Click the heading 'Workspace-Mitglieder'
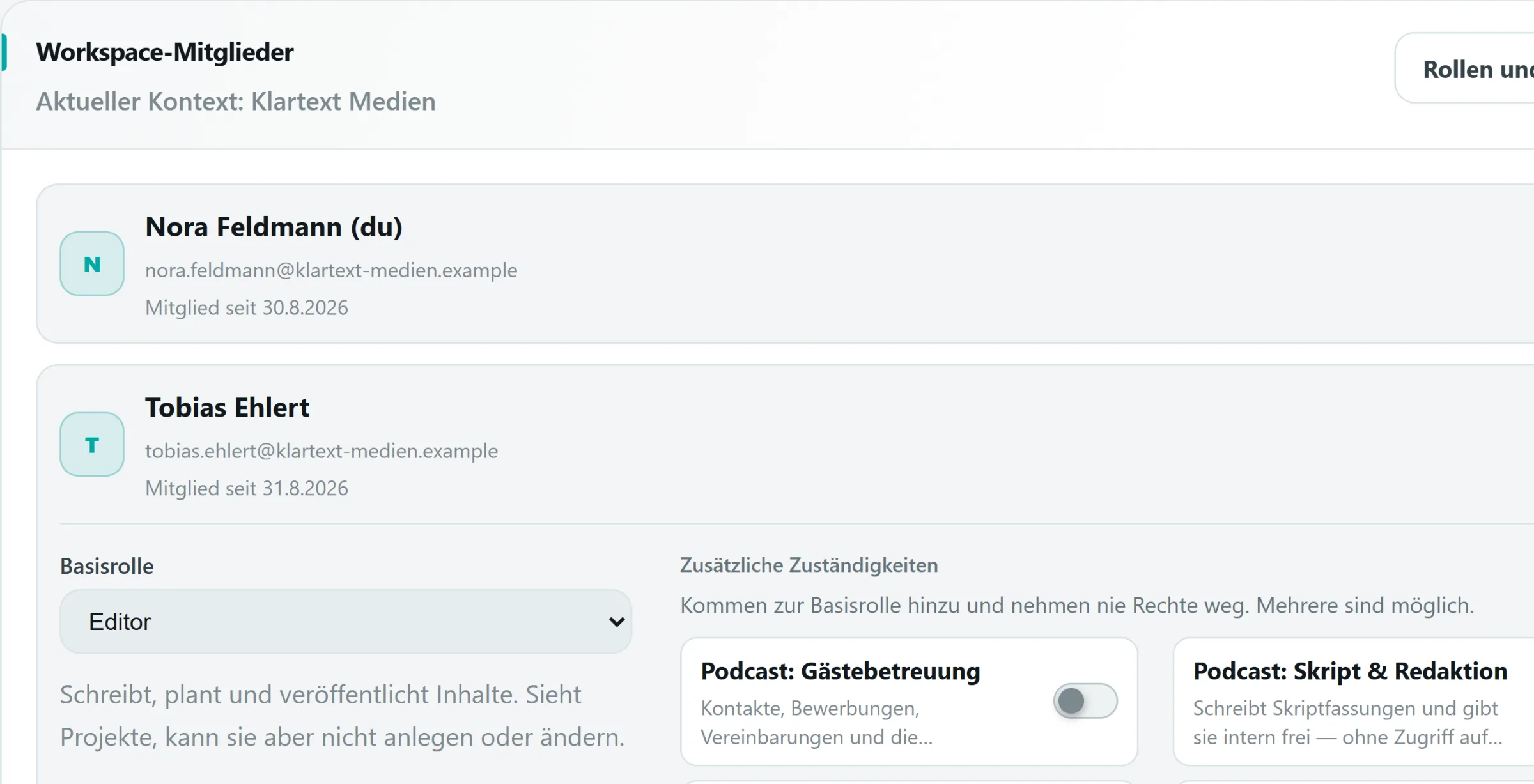Image resolution: width=1534 pixels, height=784 pixels. (x=165, y=52)
